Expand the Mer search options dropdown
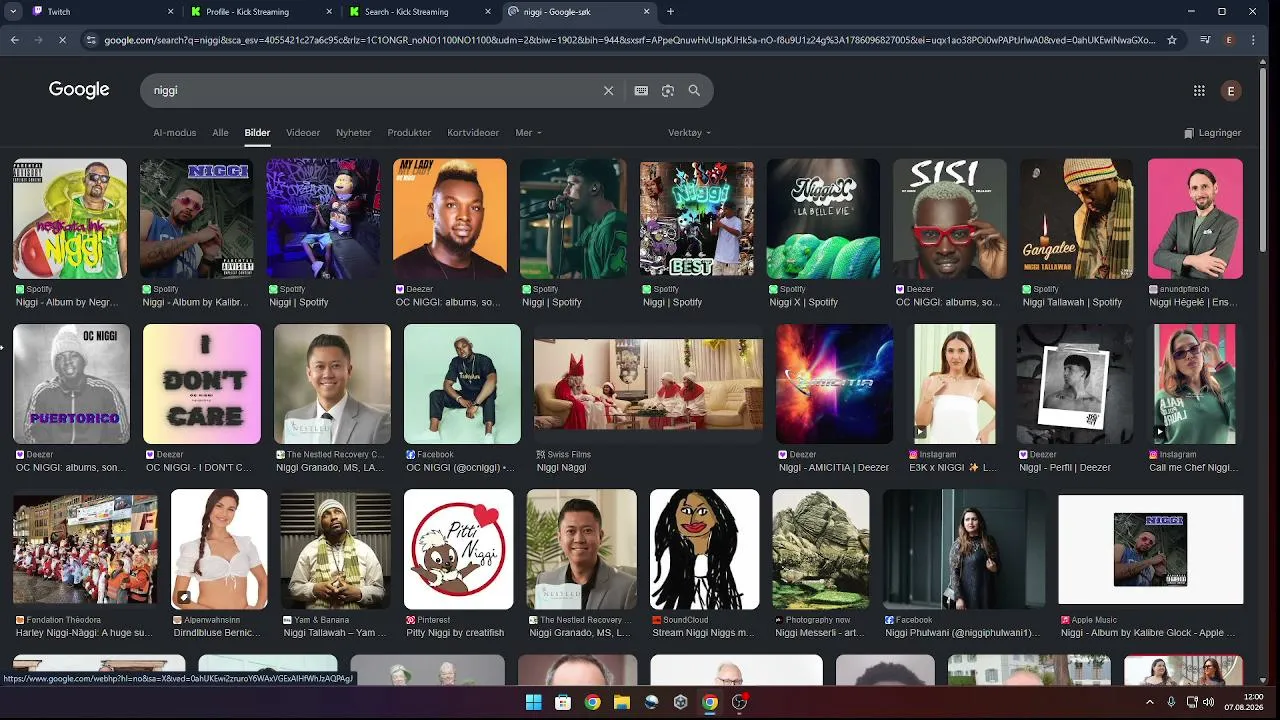Screen dimensions: 1280x720 tap(528, 133)
